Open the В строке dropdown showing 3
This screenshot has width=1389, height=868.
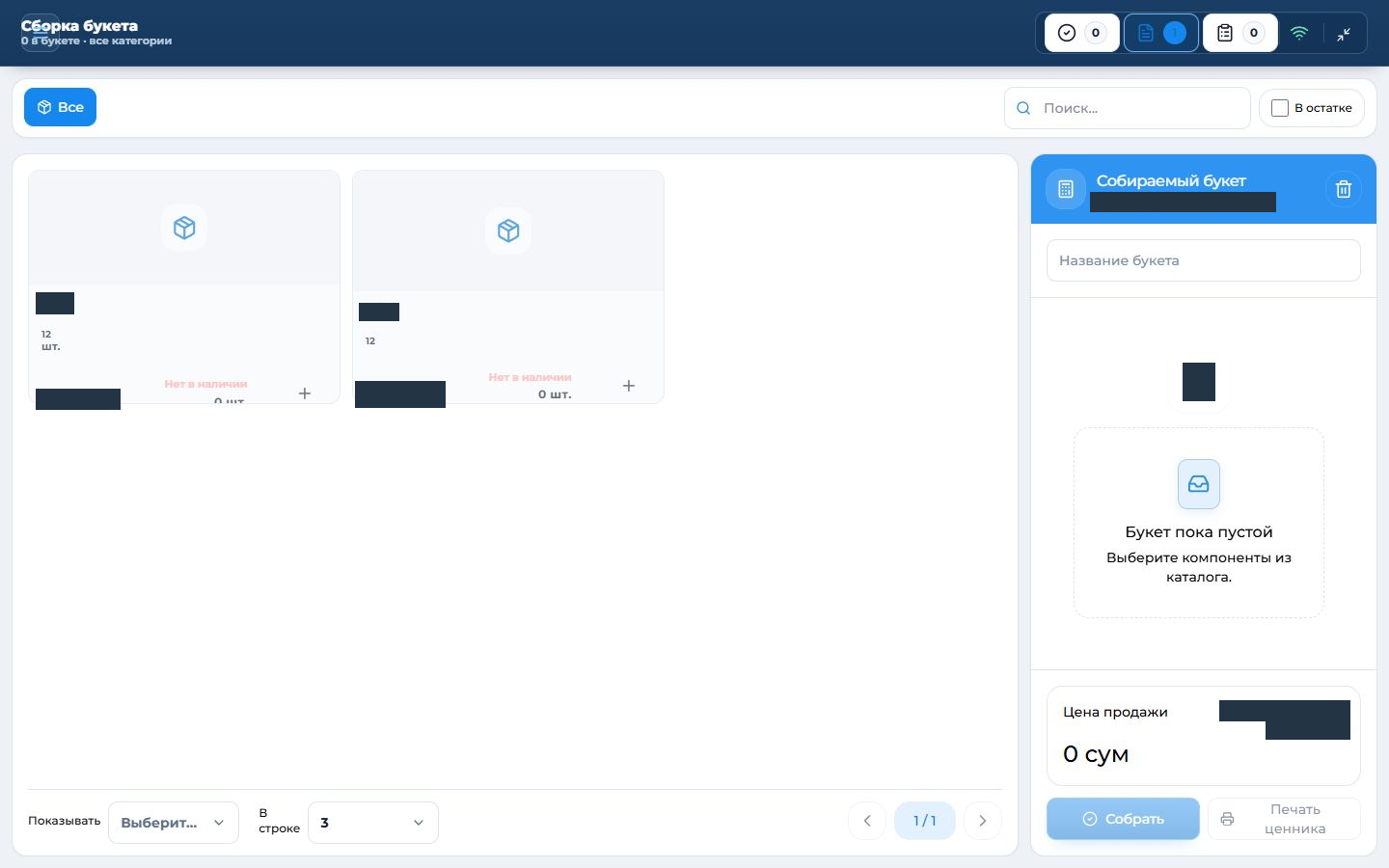pos(373,823)
